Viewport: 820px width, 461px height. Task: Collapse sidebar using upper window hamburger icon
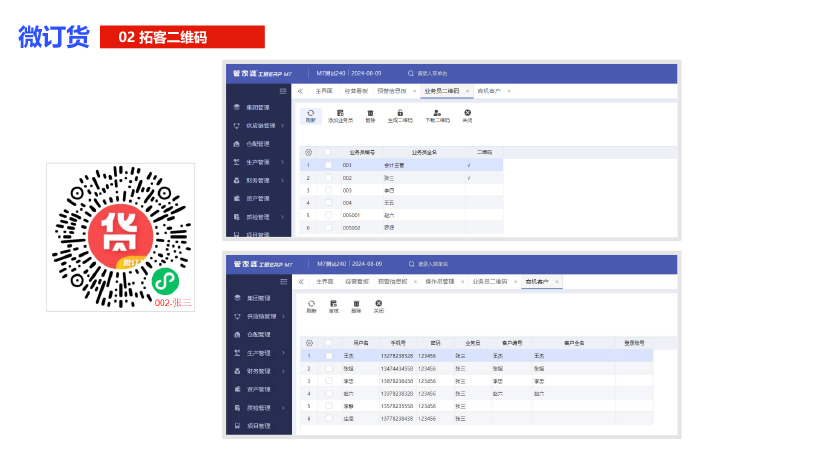pos(284,90)
